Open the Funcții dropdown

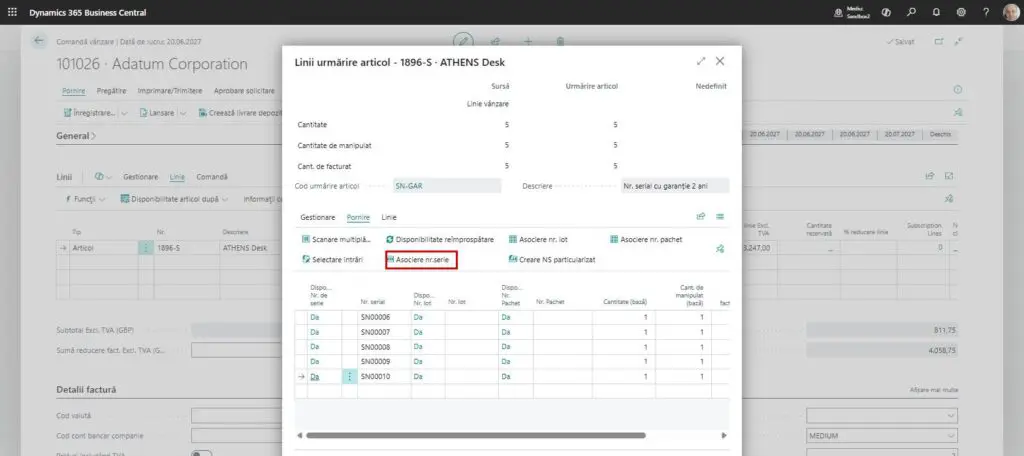pyautogui.click(x=86, y=199)
